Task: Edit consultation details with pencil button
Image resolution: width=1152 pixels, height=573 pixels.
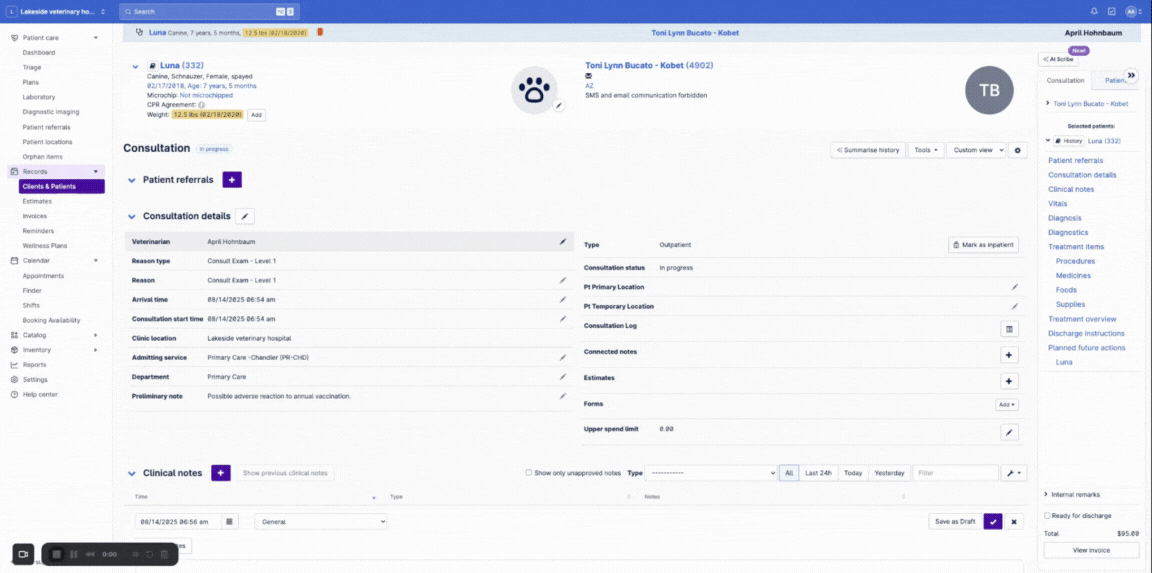Action: point(246,216)
